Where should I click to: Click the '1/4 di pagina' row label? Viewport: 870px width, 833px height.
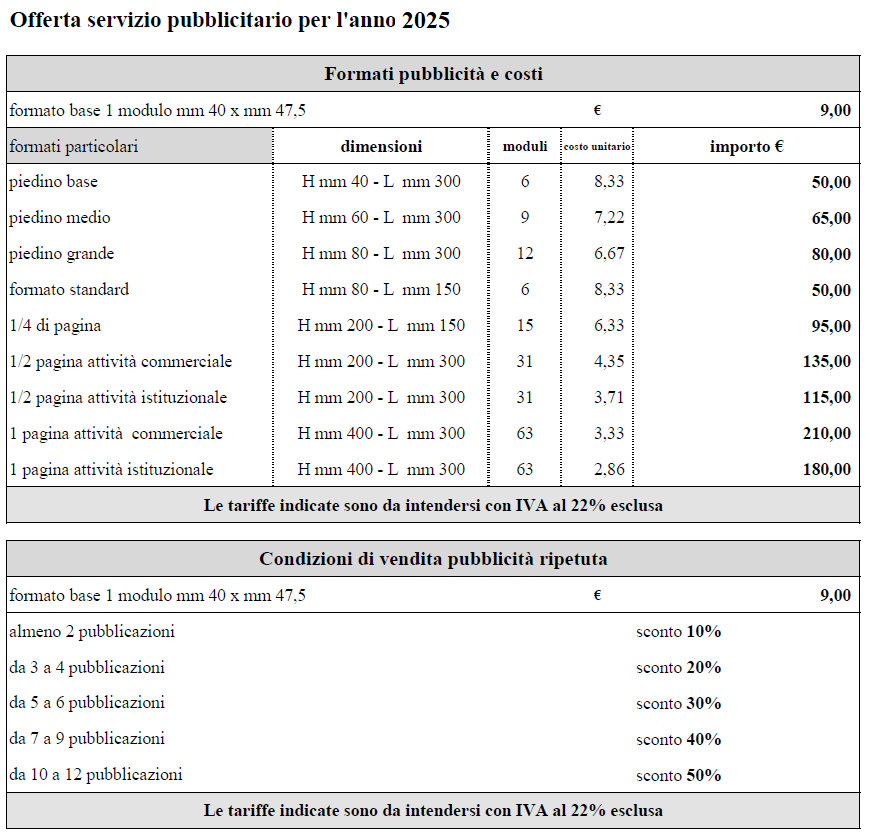(x=55, y=326)
